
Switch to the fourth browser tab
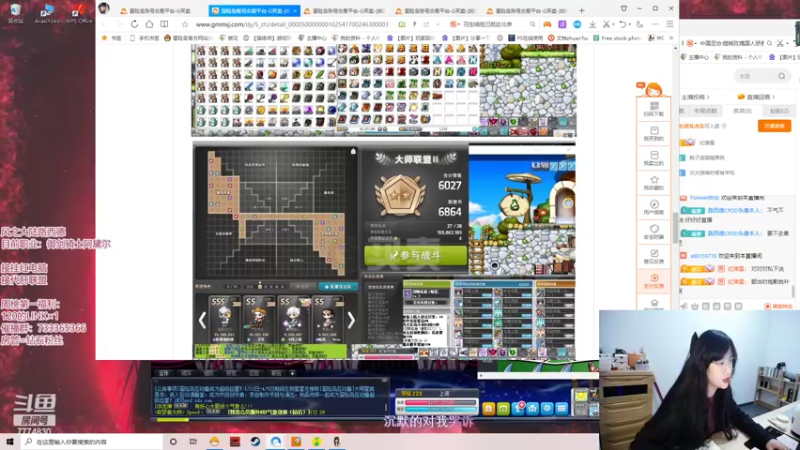coord(436,10)
